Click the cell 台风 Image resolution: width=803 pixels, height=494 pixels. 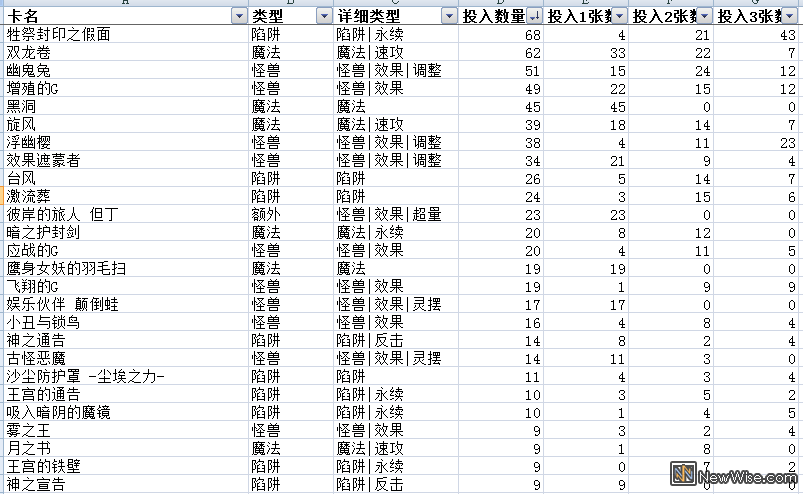coord(126,178)
